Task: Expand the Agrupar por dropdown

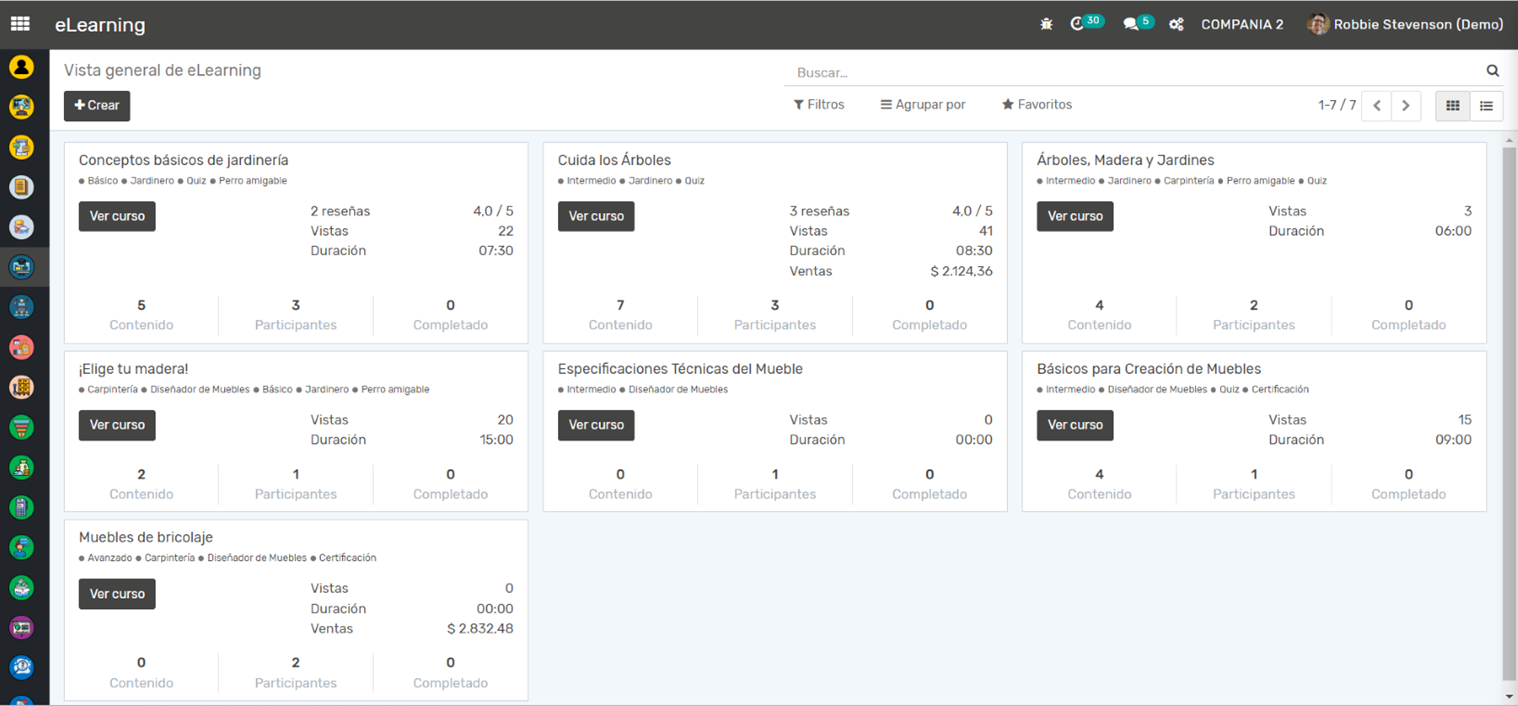Action: click(922, 105)
